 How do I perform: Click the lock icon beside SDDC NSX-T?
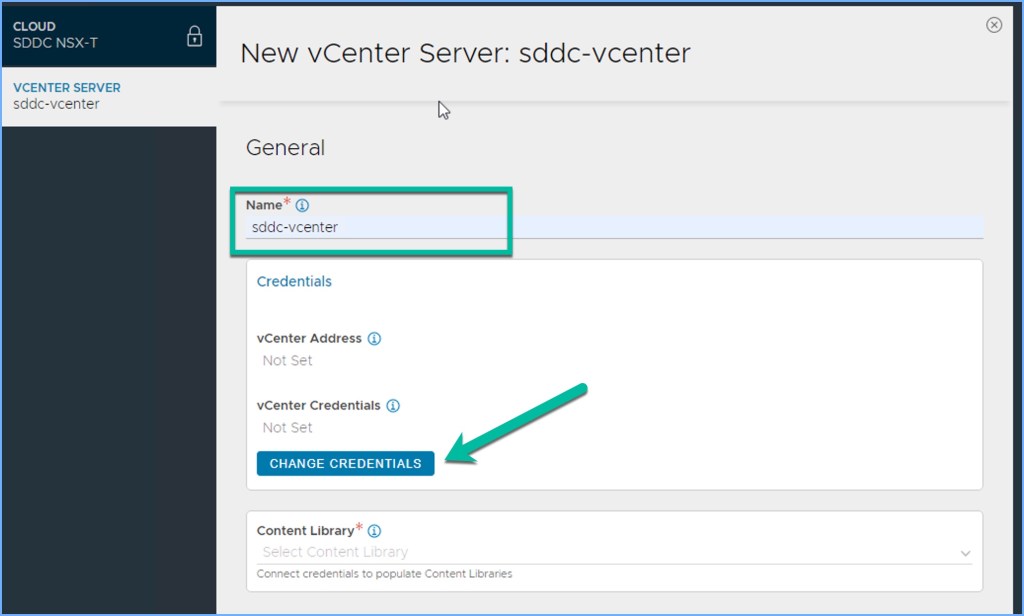(x=194, y=37)
